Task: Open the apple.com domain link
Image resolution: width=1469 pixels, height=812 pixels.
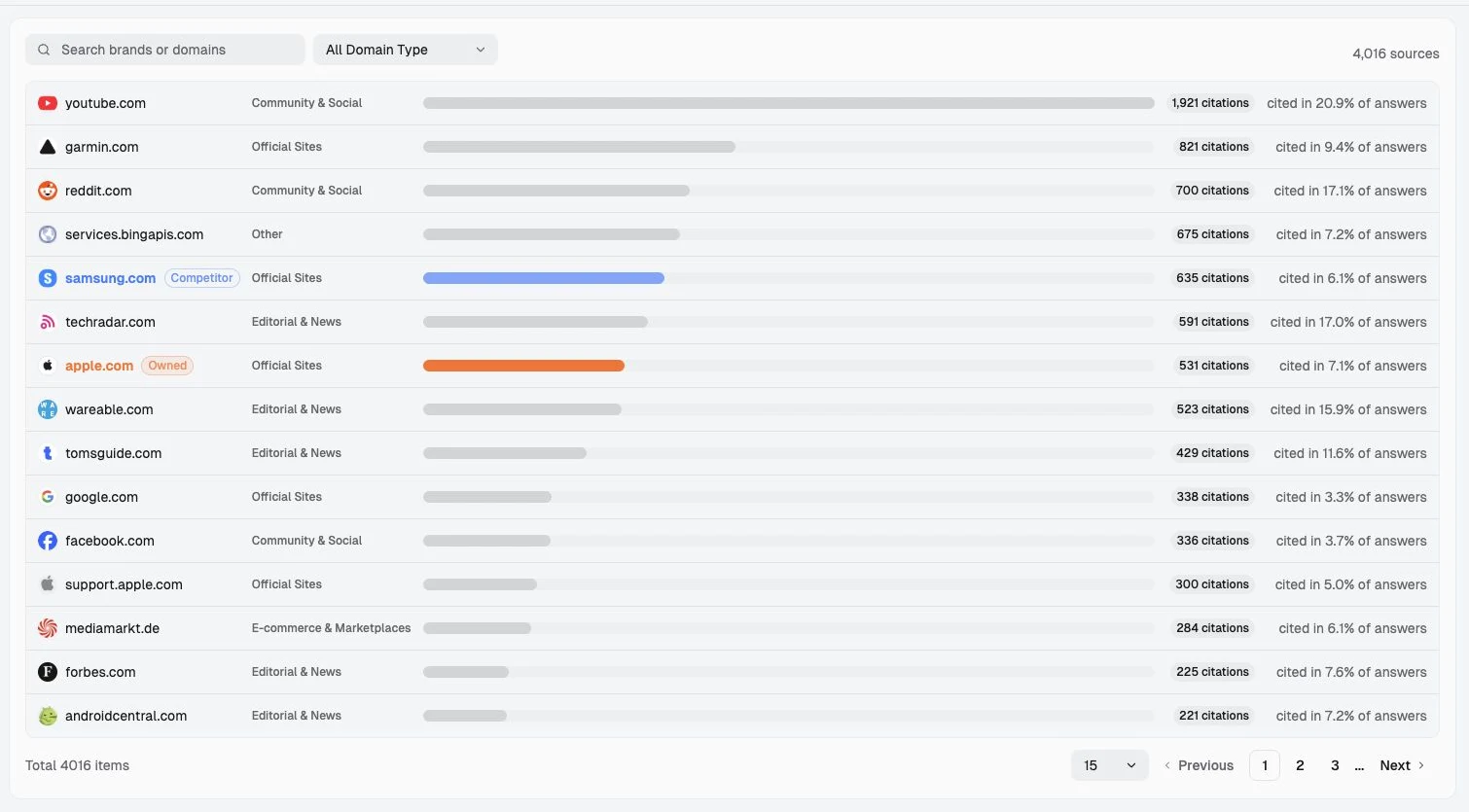Action: pyautogui.click(x=99, y=366)
